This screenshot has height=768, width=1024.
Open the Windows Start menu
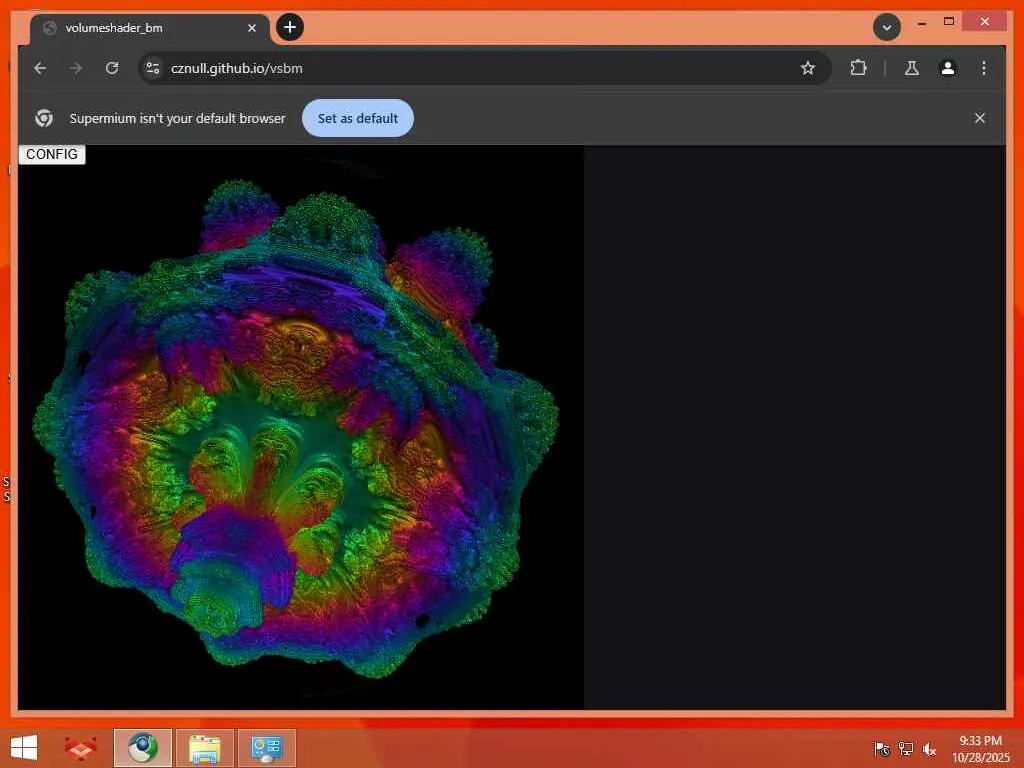pyautogui.click(x=24, y=748)
